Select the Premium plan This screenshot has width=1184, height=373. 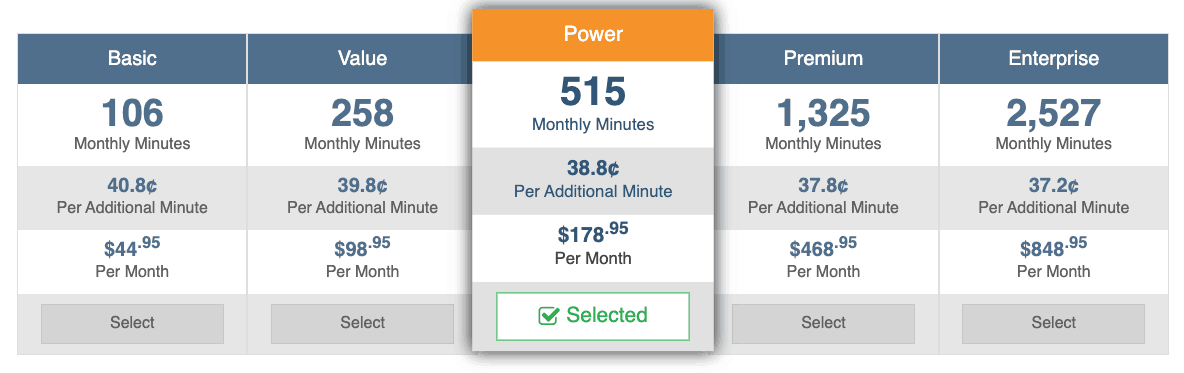tap(823, 323)
